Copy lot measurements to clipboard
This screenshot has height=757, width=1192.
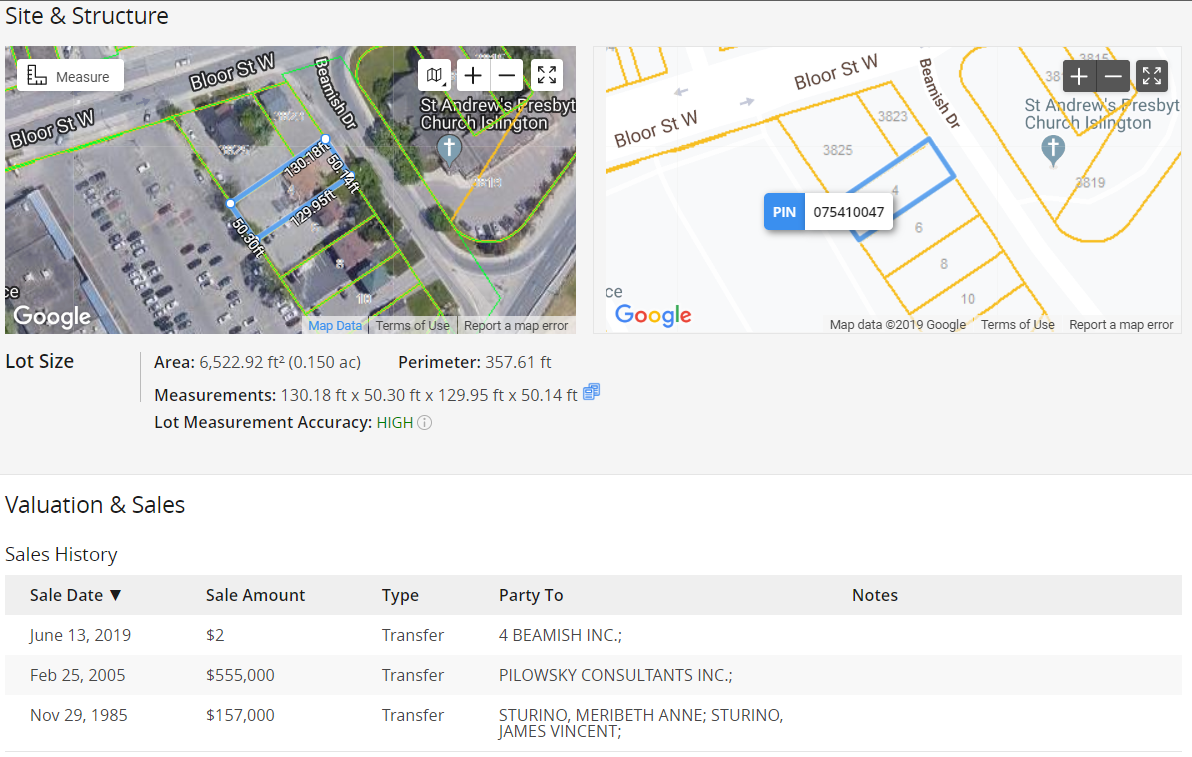591,392
